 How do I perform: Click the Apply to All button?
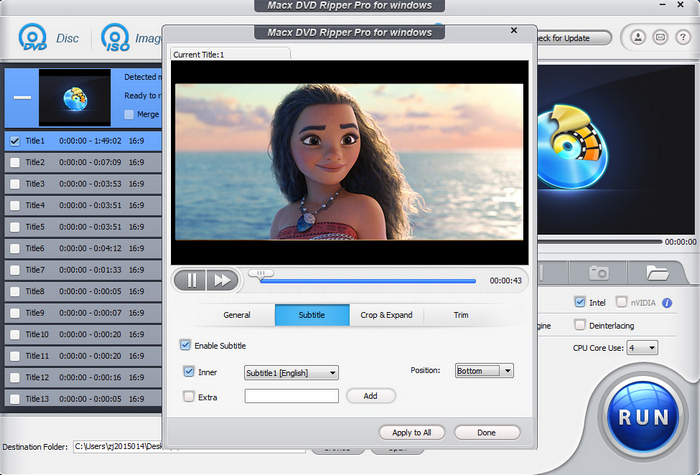pyautogui.click(x=412, y=432)
